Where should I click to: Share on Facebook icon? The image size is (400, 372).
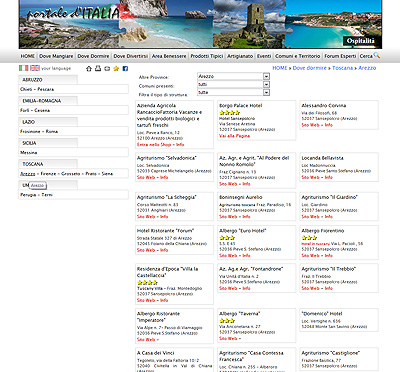[x=125, y=68]
